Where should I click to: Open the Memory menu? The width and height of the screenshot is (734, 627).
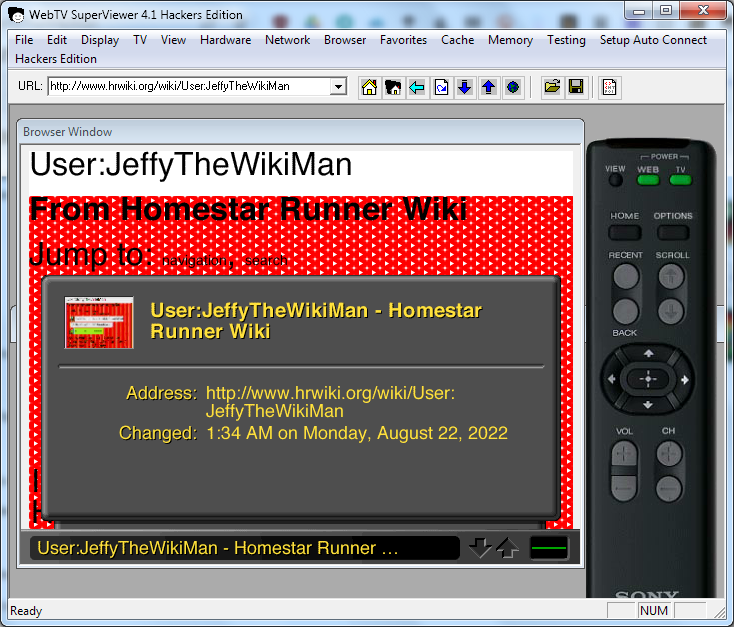click(x=510, y=40)
